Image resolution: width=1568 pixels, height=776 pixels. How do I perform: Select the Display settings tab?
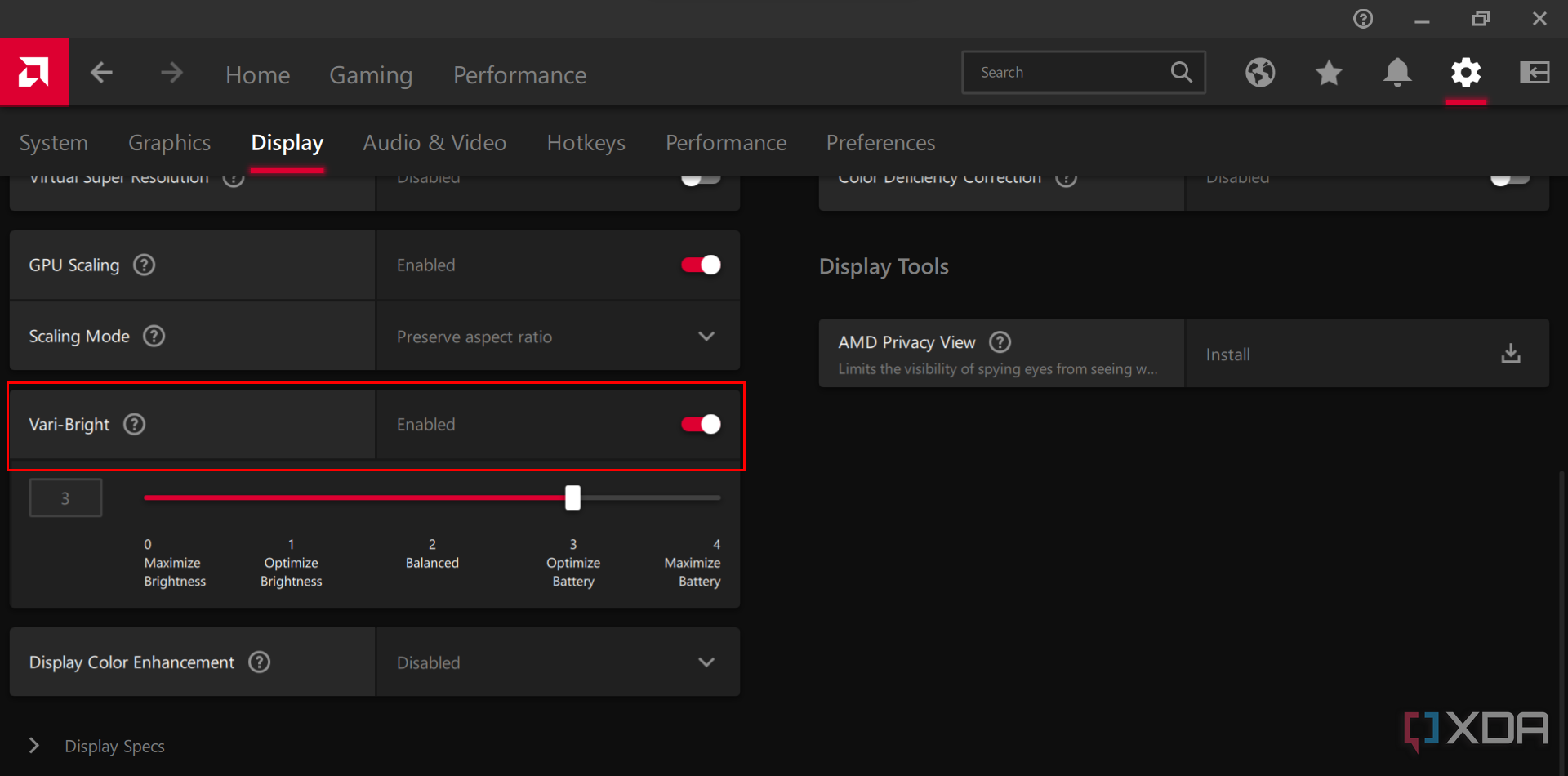click(x=287, y=143)
